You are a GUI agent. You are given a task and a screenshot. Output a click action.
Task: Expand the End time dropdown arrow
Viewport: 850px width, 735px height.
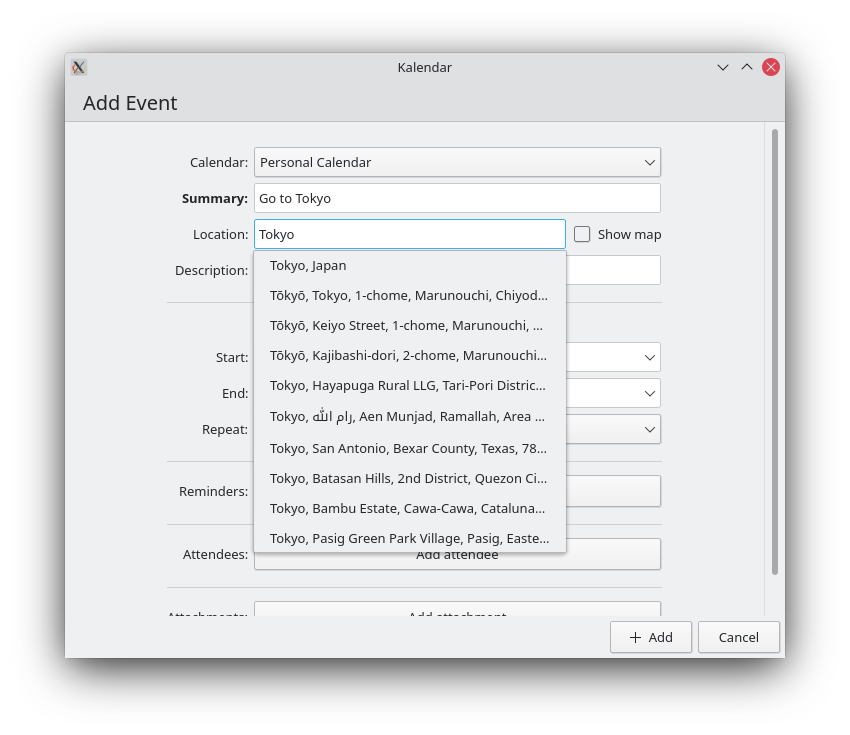650,393
